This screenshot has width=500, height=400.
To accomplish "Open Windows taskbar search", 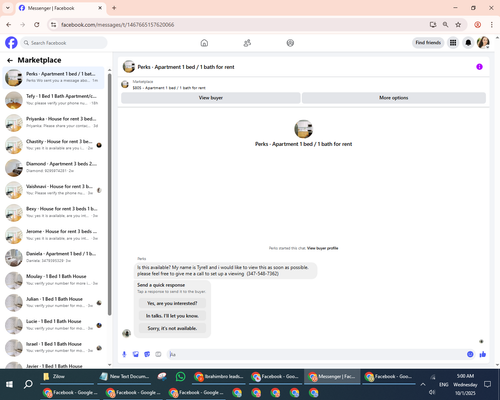I will (x=28, y=384).
